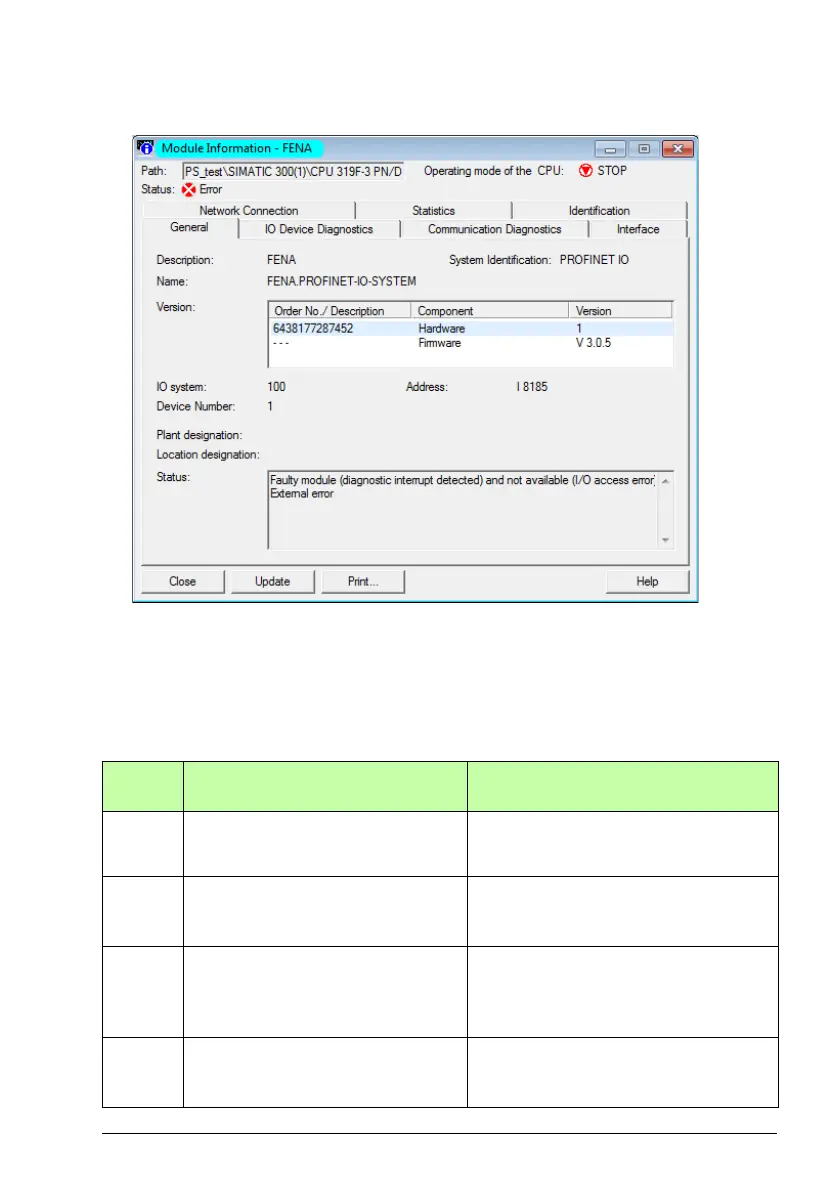This screenshot has height=1190, width=840.
Task: Close window with the red X button
Action: click(x=678, y=149)
